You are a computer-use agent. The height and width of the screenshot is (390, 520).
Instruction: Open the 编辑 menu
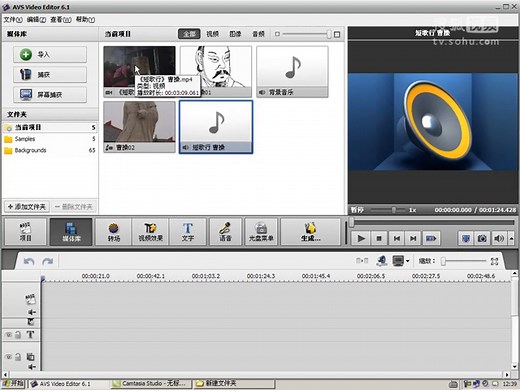tap(36, 20)
